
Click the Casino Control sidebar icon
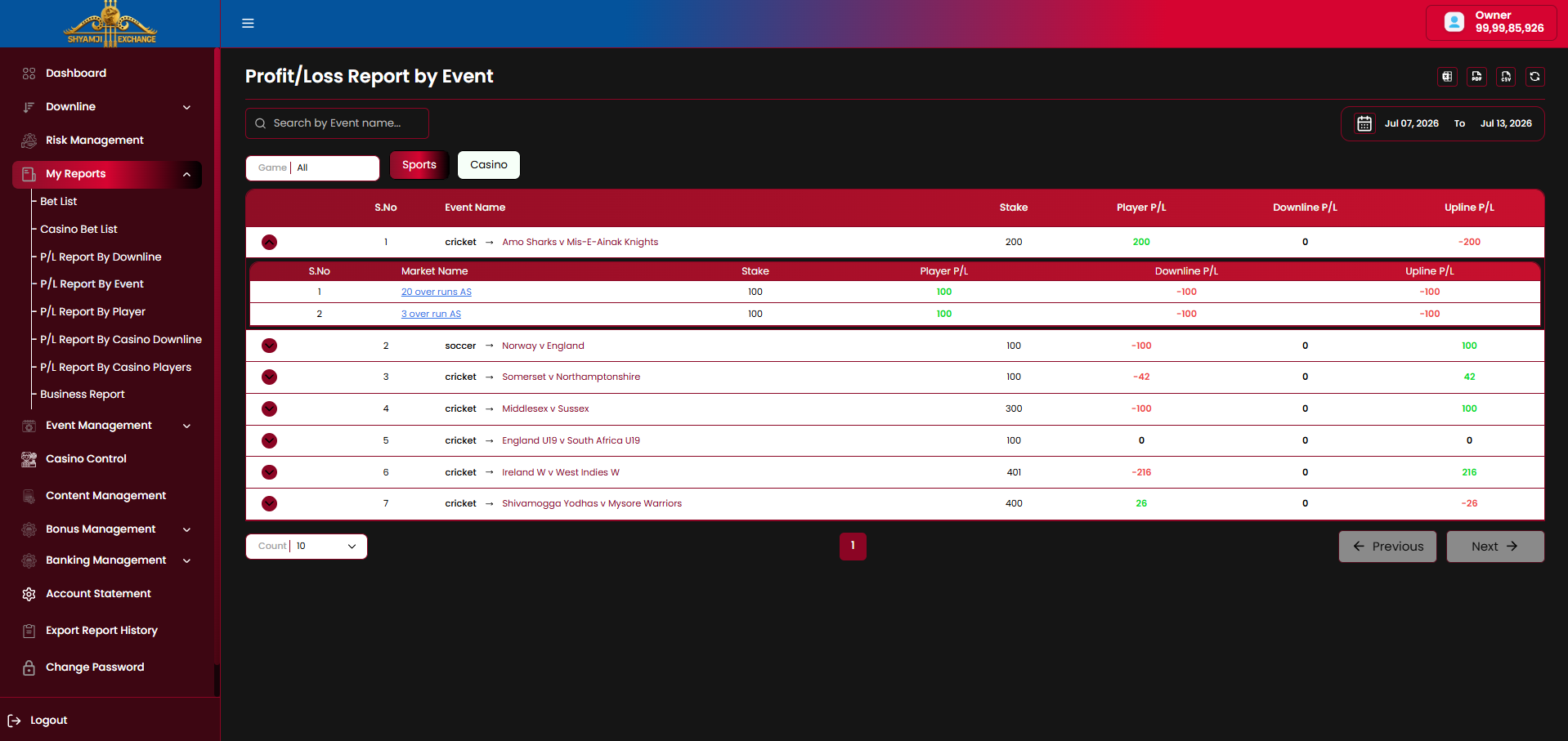[x=29, y=459]
